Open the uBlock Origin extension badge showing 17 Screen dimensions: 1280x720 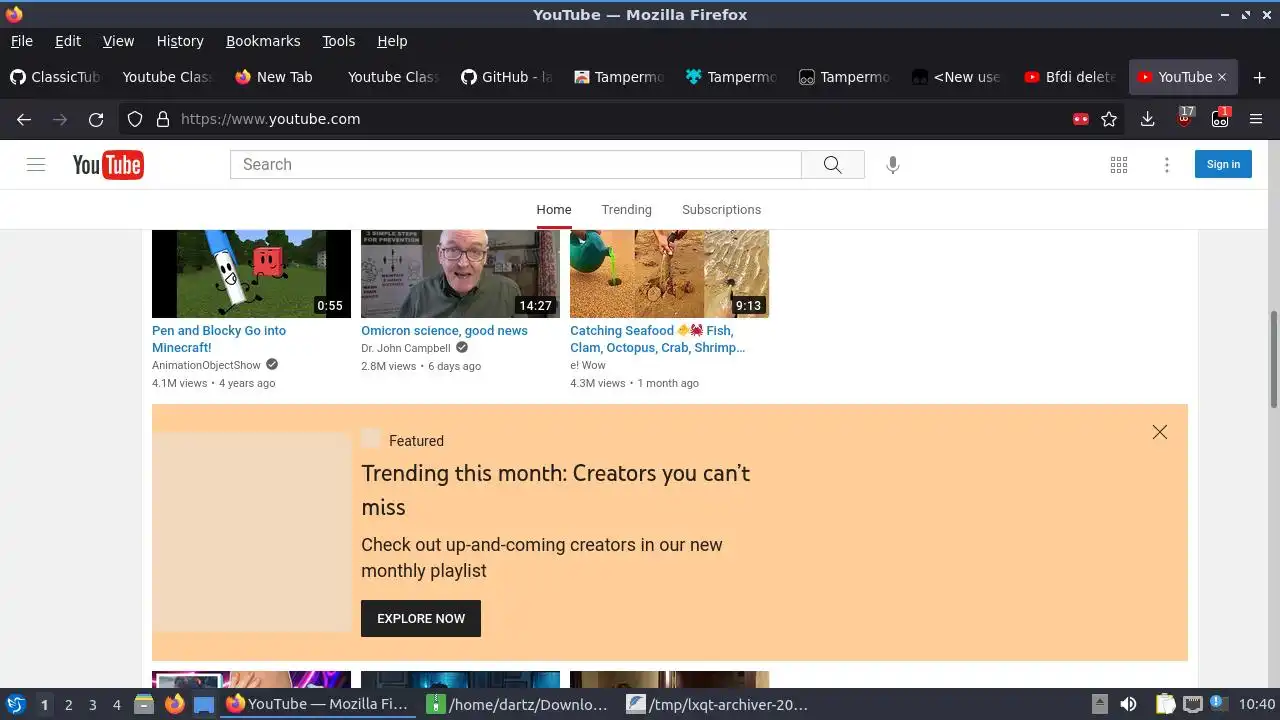(1185, 117)
